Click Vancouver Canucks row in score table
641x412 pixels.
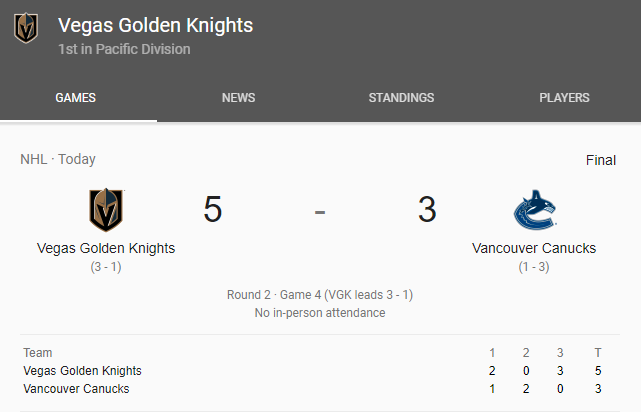pos(76,389)
